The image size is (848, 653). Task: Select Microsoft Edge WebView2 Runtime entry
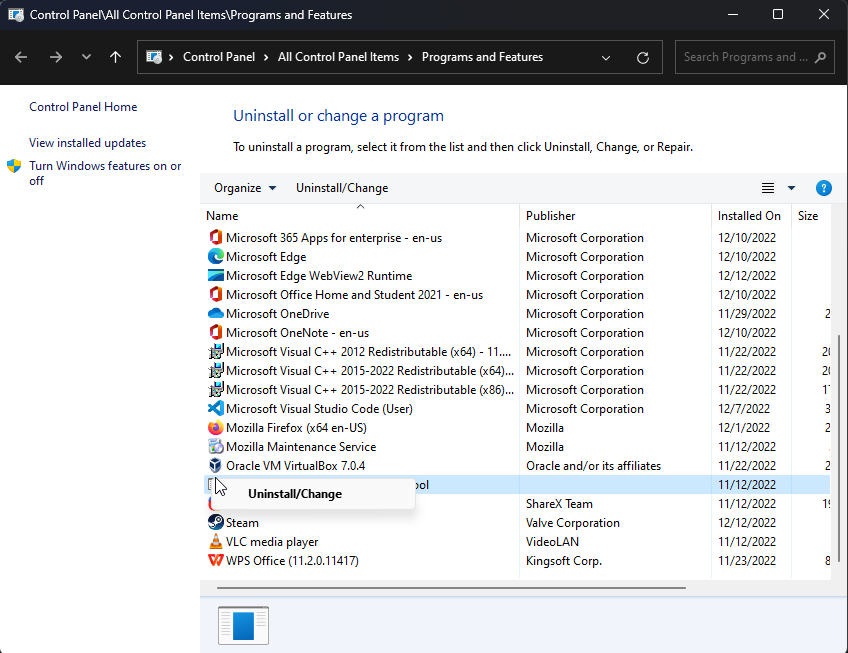tap(517, 275)
